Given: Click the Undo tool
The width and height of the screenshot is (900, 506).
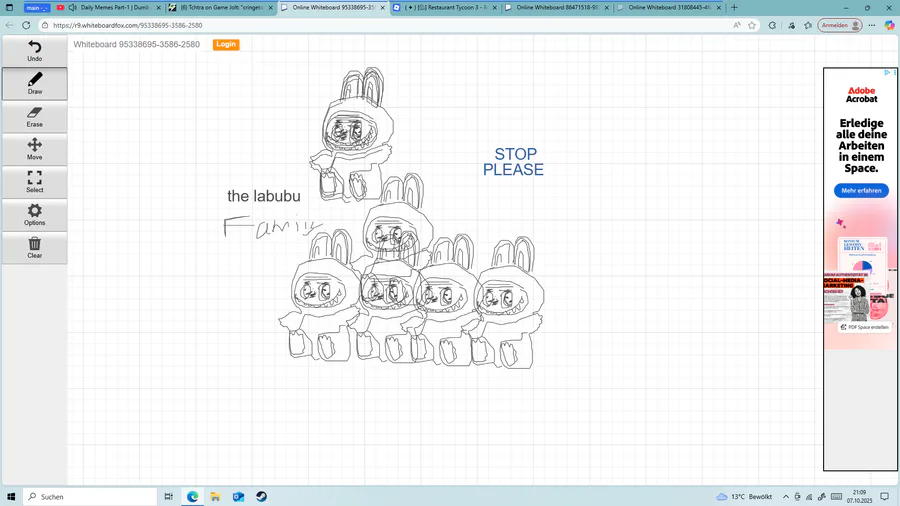Looking at the screenshot, I should pyautogui.click(x=34, y=50).
